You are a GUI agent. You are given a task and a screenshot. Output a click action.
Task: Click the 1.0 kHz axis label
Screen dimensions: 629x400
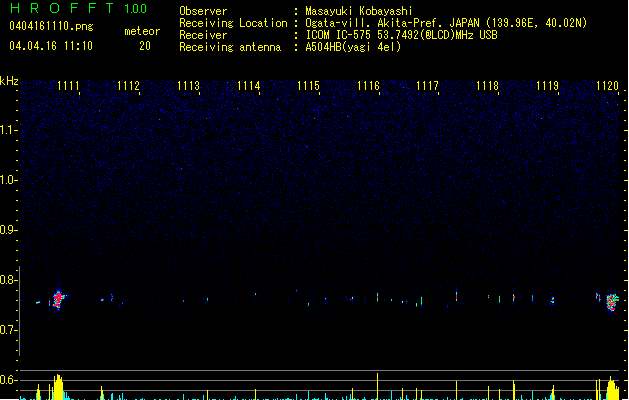[x=8, y=180]
